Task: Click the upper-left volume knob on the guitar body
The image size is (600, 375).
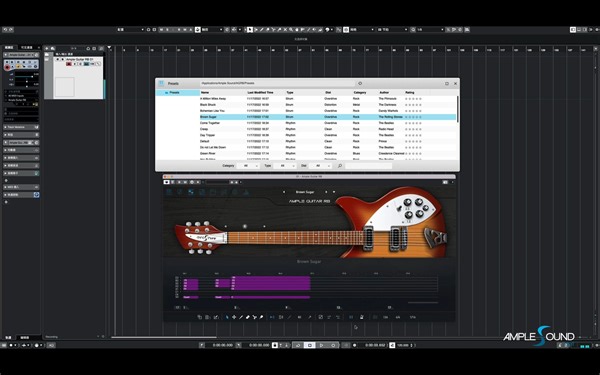Action: coord(408,202)
